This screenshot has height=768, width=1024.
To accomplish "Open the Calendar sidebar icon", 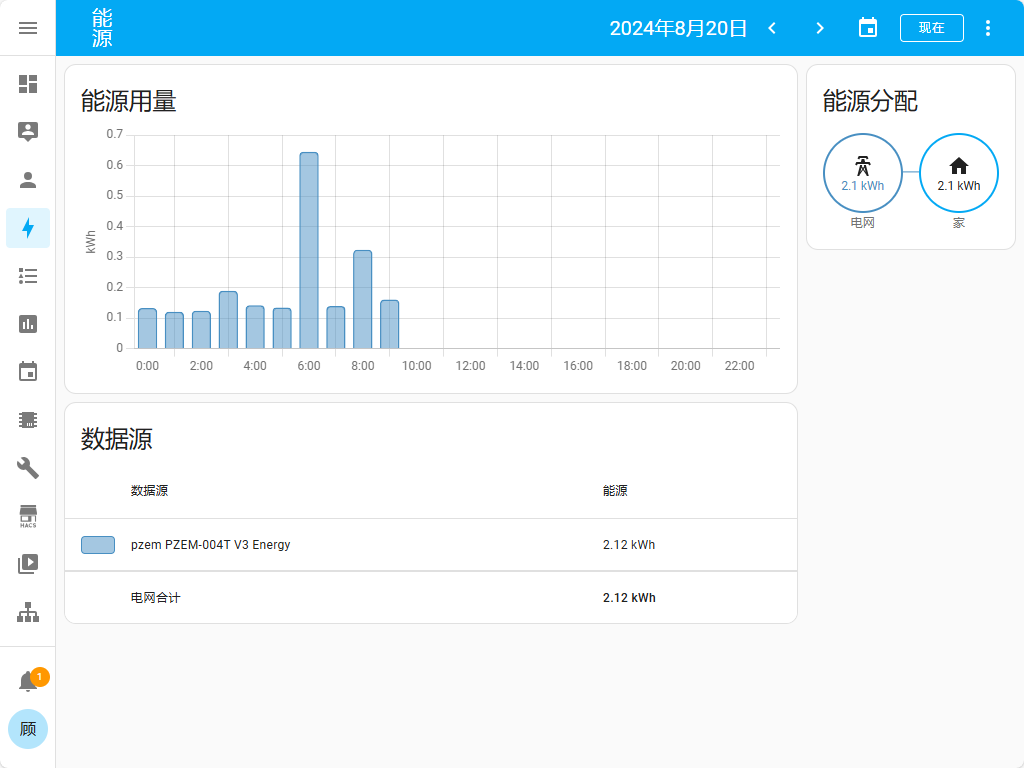I will click(28, 372).
